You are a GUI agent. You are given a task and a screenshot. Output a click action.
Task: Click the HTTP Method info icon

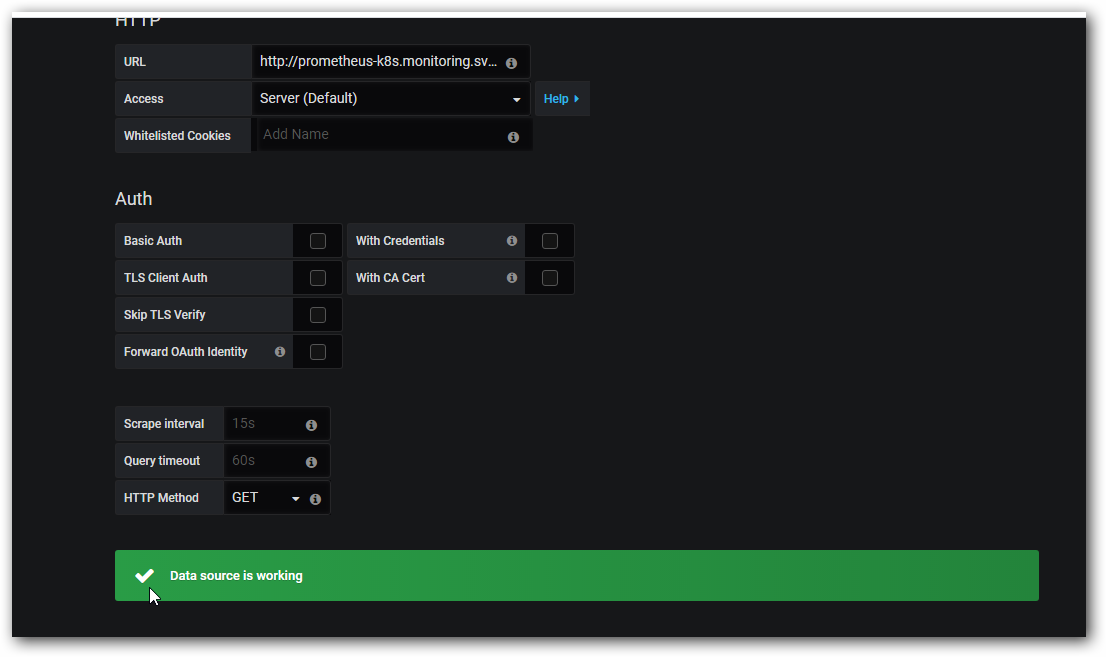coord(315,499)
